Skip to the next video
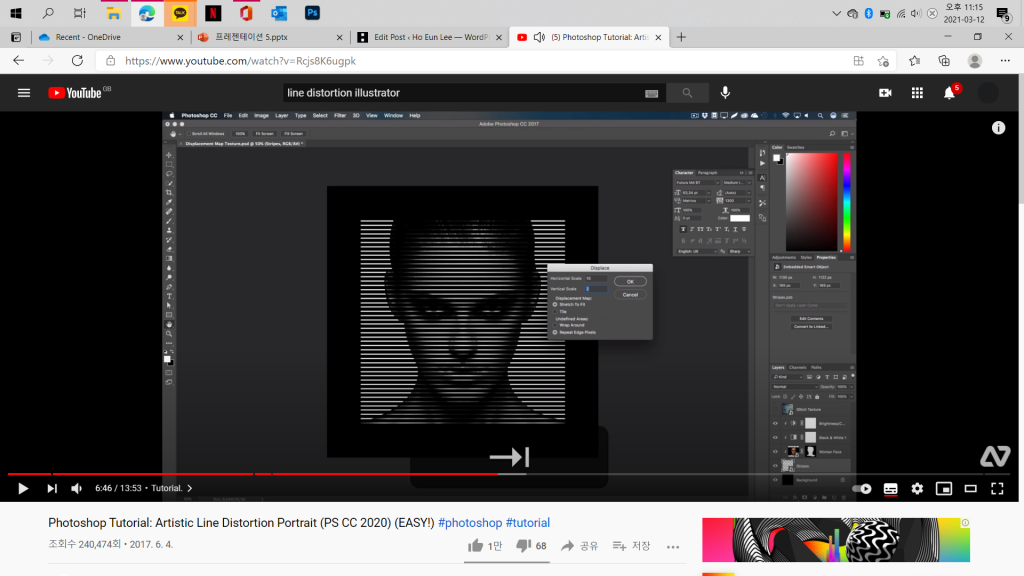1024x576 pixels. click(x=52, y=488)
